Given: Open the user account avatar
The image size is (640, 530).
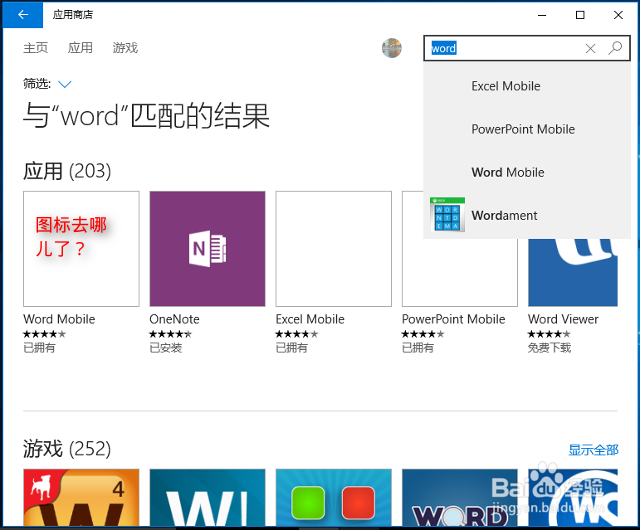Looking at the screenshot, I should click(x=392, y=48).
